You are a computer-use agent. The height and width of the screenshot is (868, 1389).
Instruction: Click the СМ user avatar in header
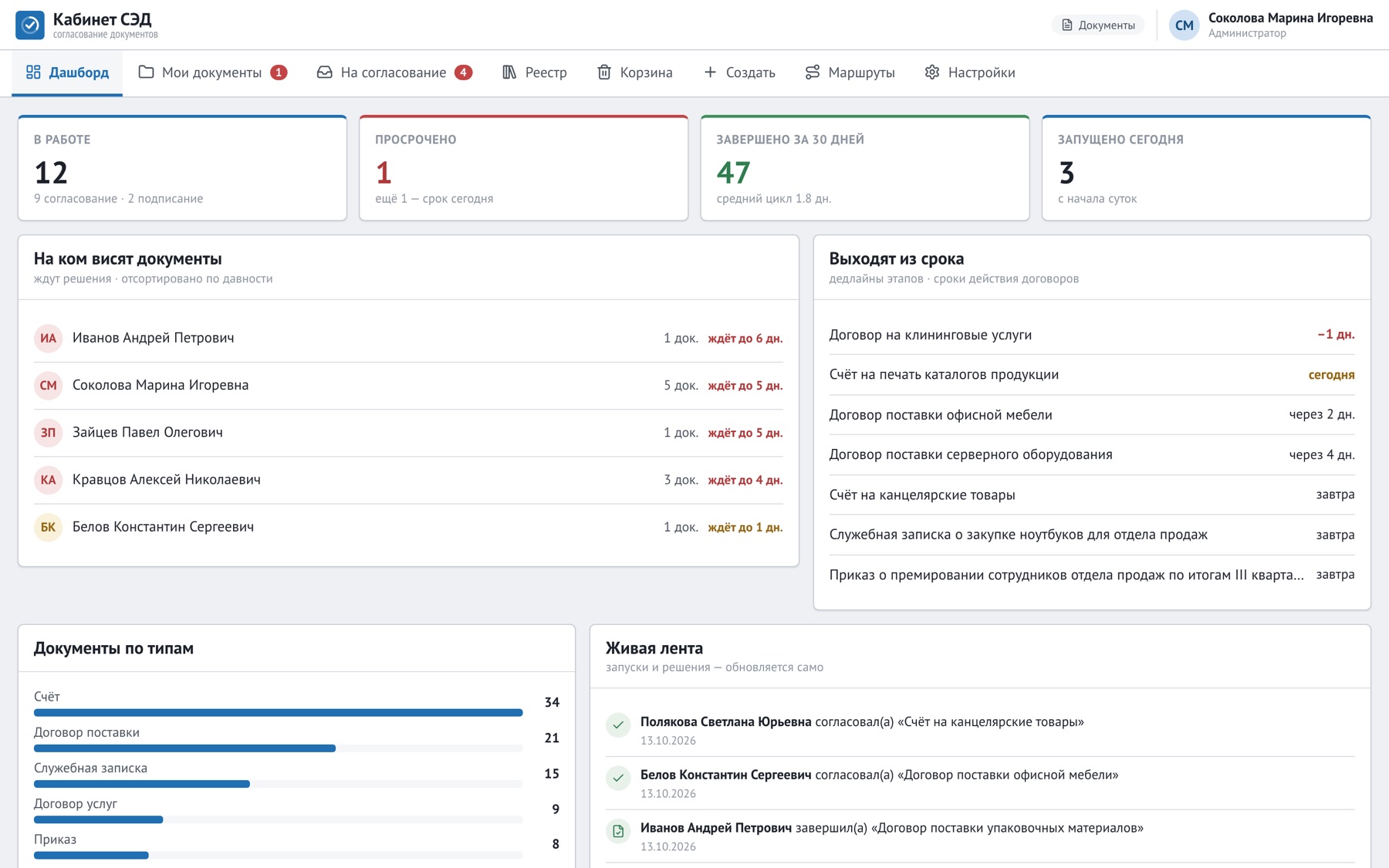pyautogui.click(x=1185, y=25)
